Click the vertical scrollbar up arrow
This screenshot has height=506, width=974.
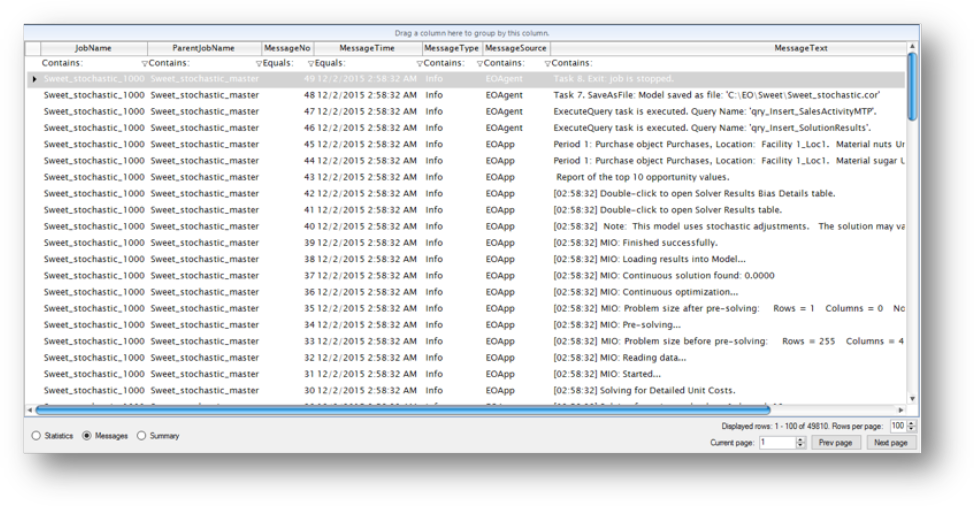912,47
